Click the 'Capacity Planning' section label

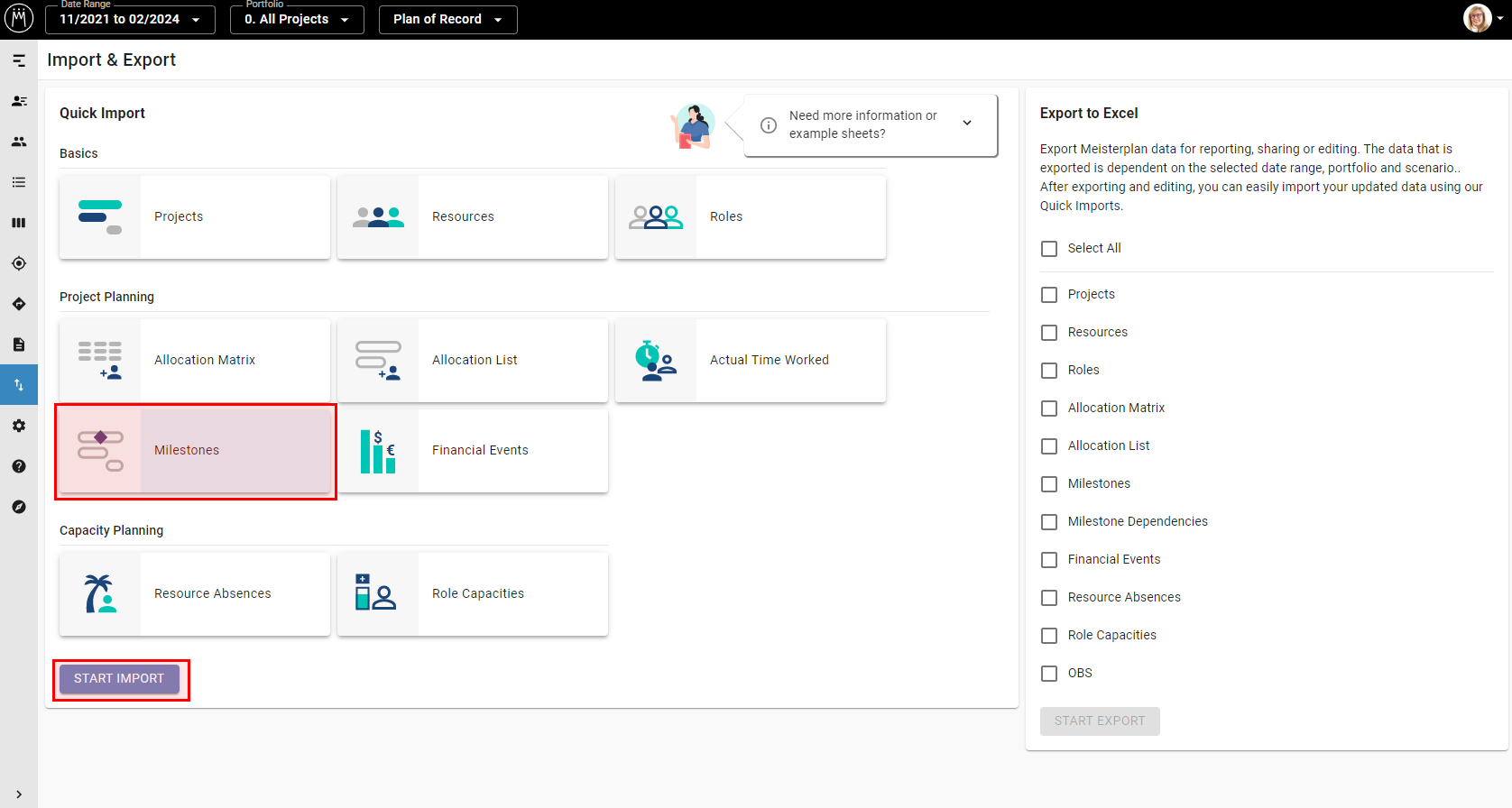click(x=111, y=531)
